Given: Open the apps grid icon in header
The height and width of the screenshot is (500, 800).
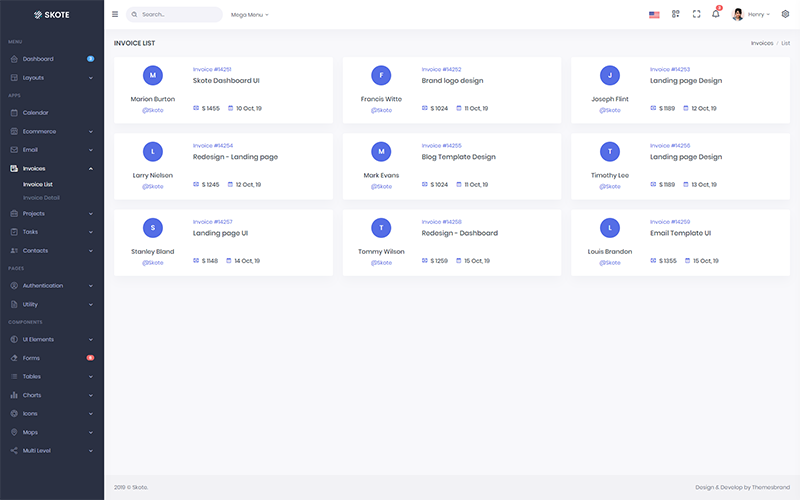Looking at the screenshot, I should point(676,14).
